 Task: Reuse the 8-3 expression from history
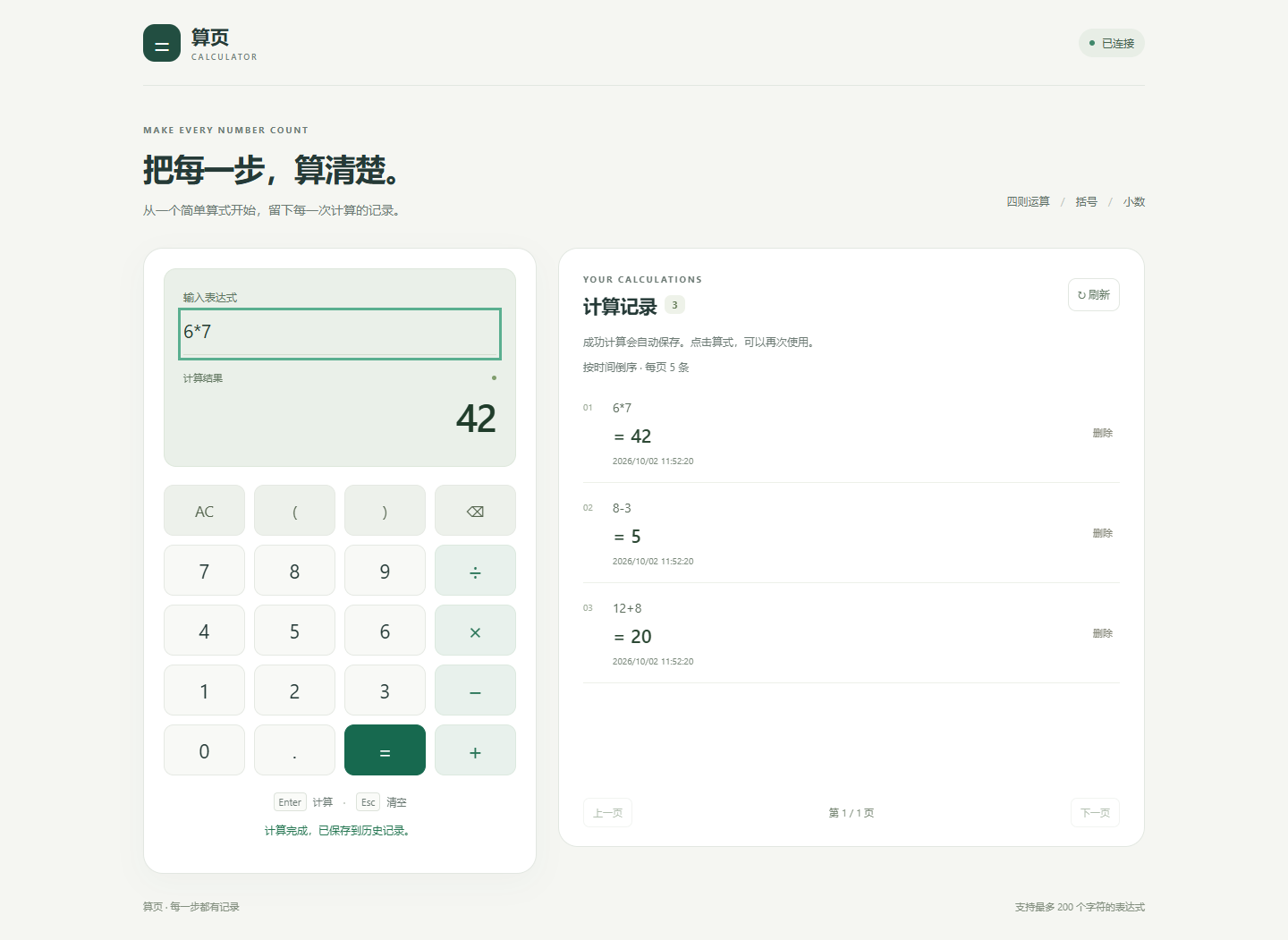(622, 508)
